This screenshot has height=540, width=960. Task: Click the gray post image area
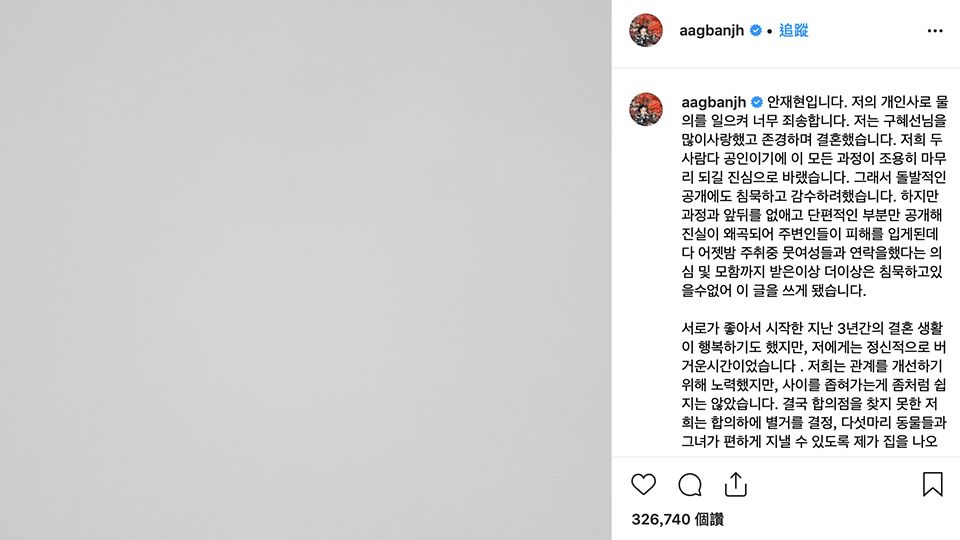[x=306, y=270]
